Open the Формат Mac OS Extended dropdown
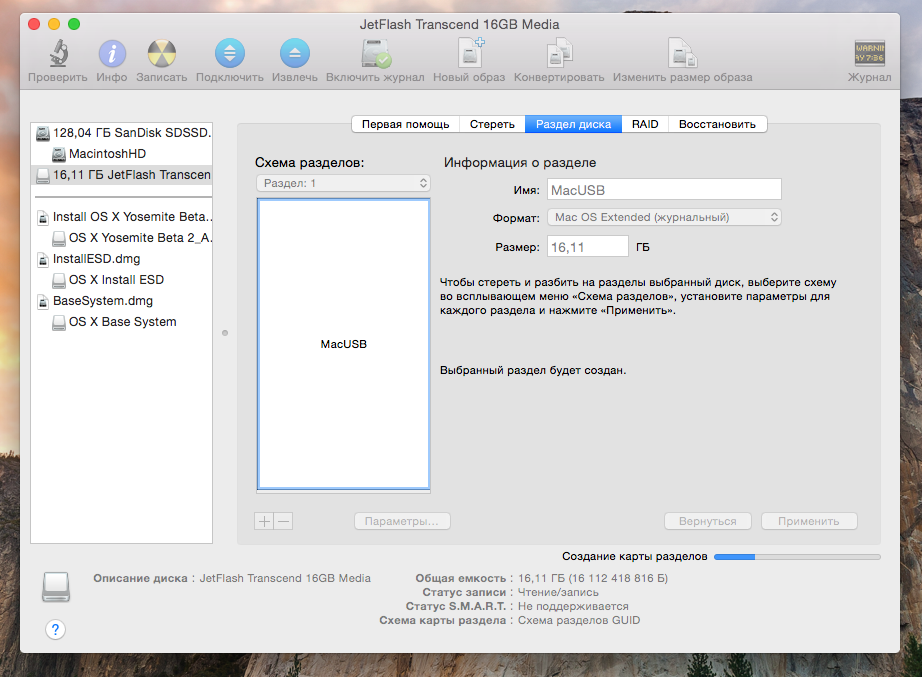The image size is (922, 677). pos(663,217)
